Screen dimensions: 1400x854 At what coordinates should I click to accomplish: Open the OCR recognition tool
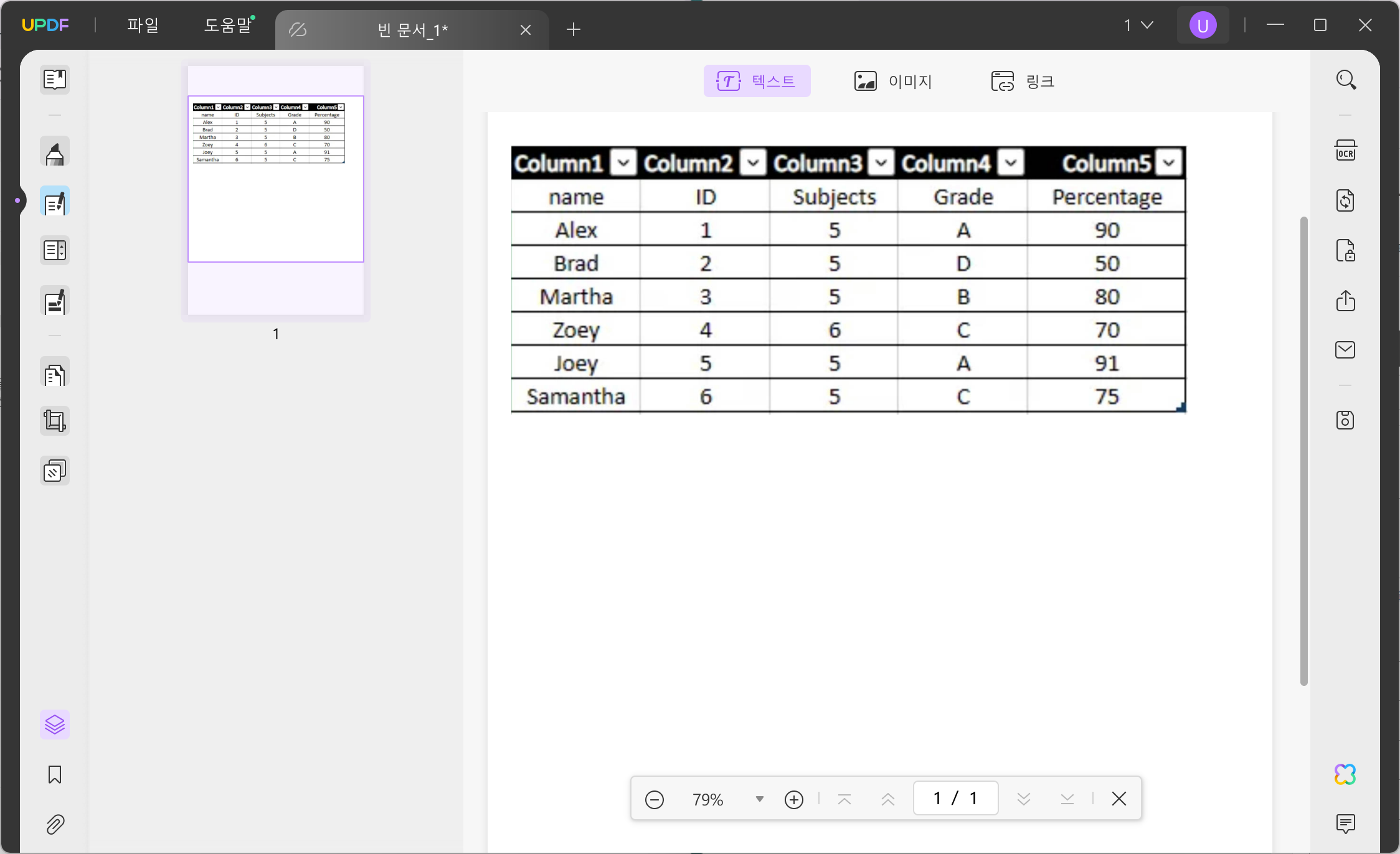(1345, 151)
